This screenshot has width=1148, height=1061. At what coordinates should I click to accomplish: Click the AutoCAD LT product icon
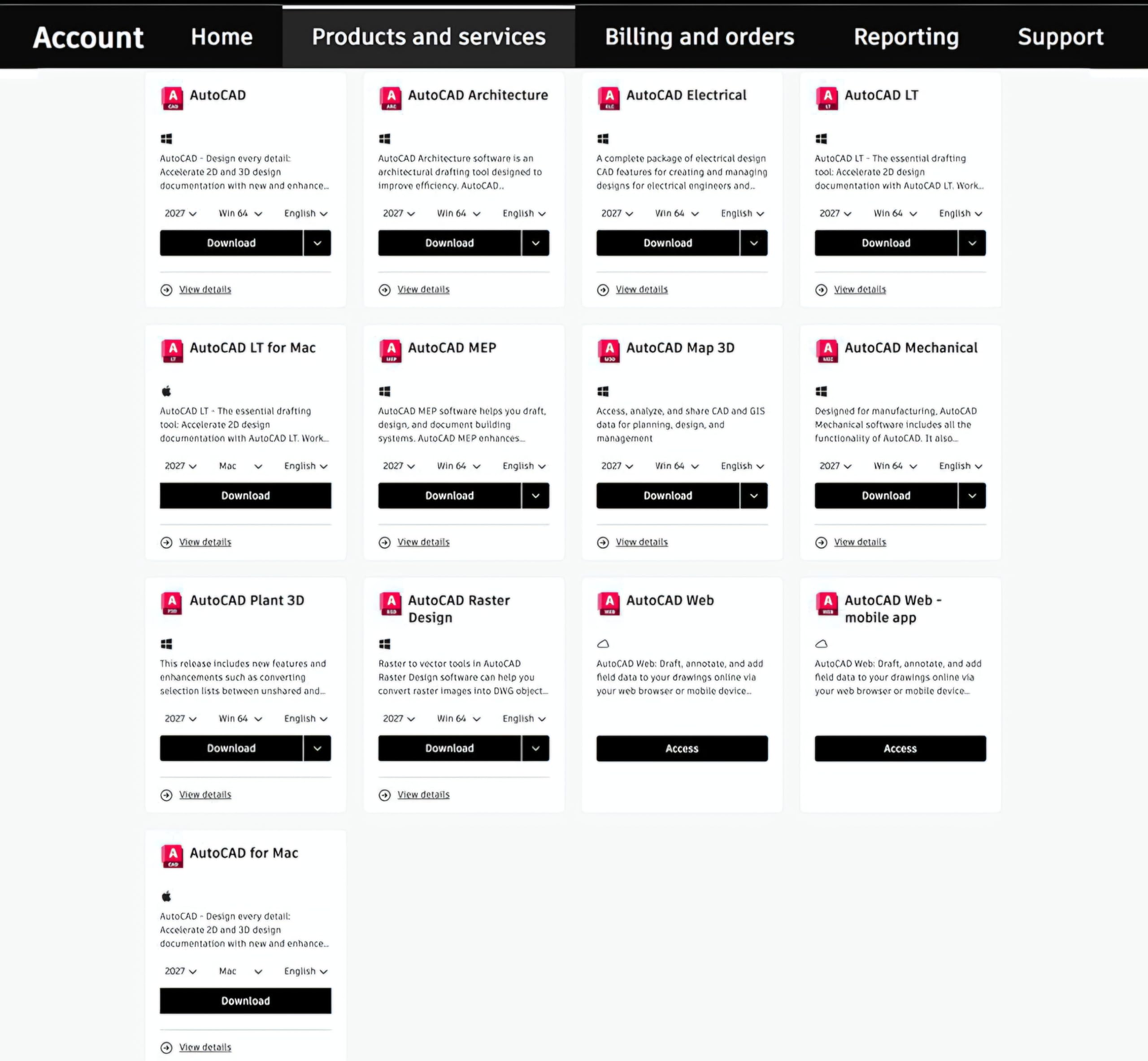pyautogui.click(x=827, y=98)
